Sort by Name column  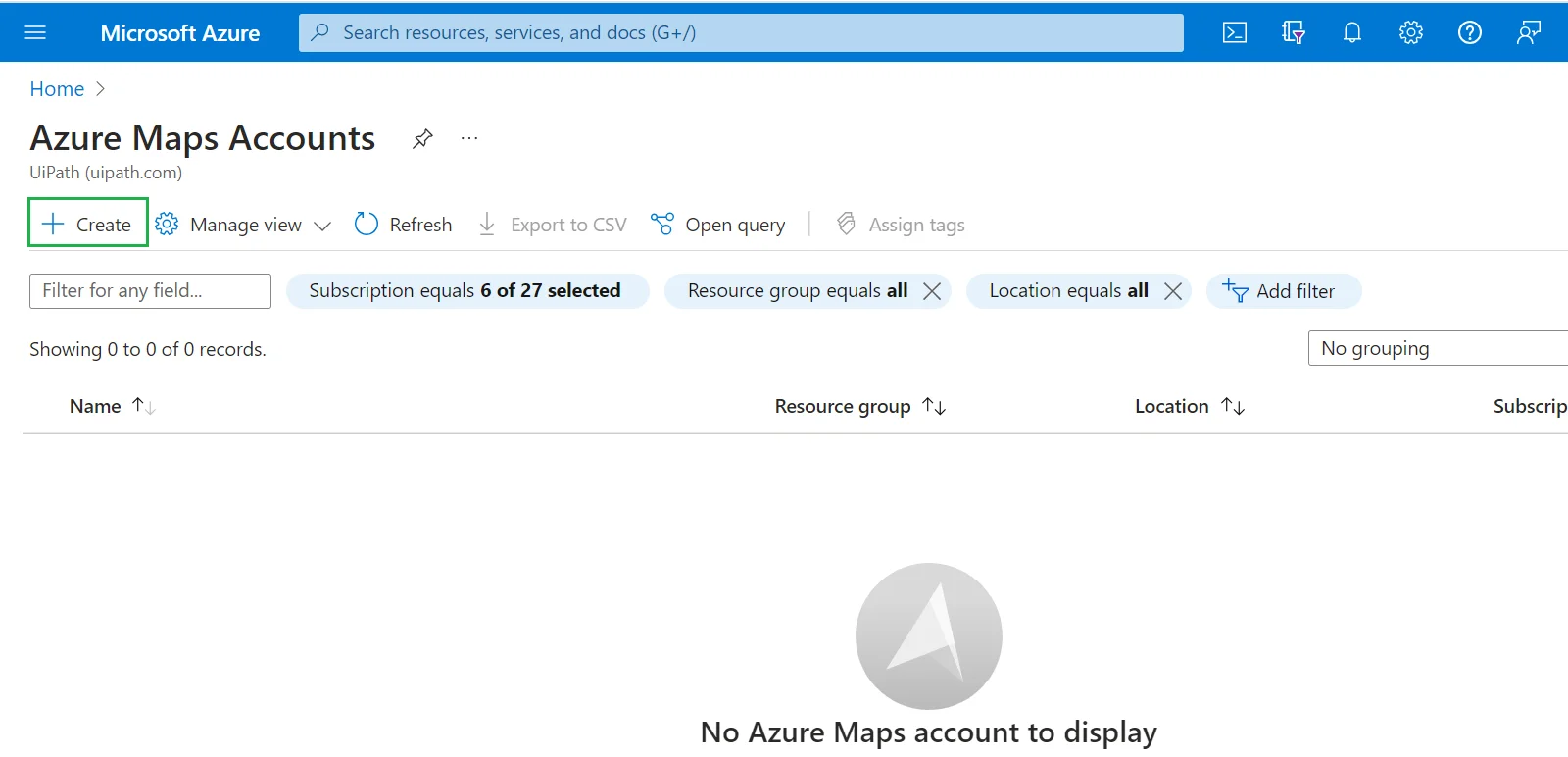coord(112,406)
